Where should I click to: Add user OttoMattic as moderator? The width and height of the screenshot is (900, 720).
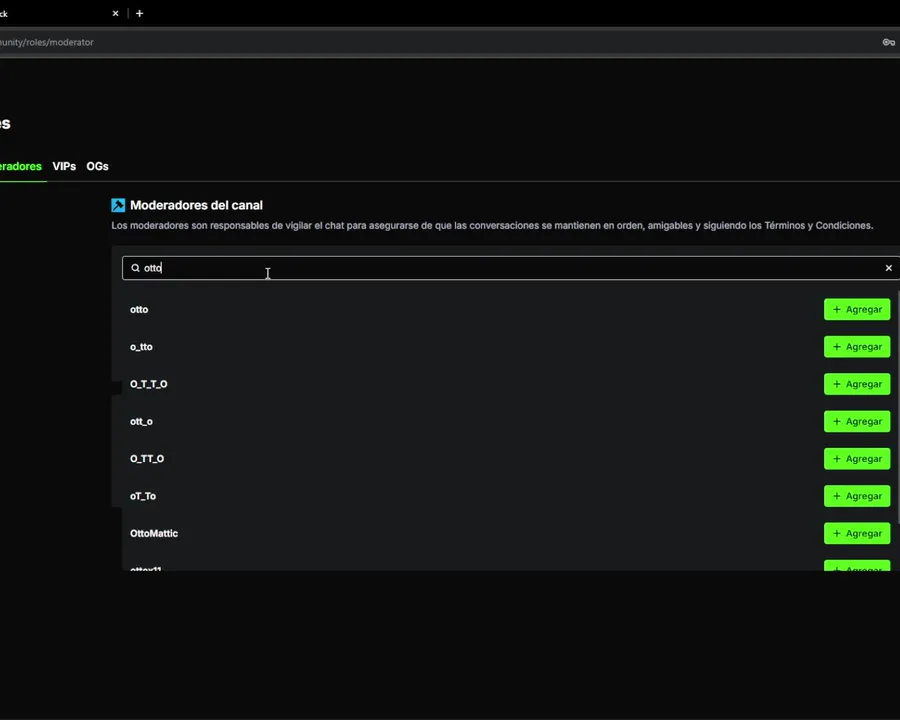857,533
